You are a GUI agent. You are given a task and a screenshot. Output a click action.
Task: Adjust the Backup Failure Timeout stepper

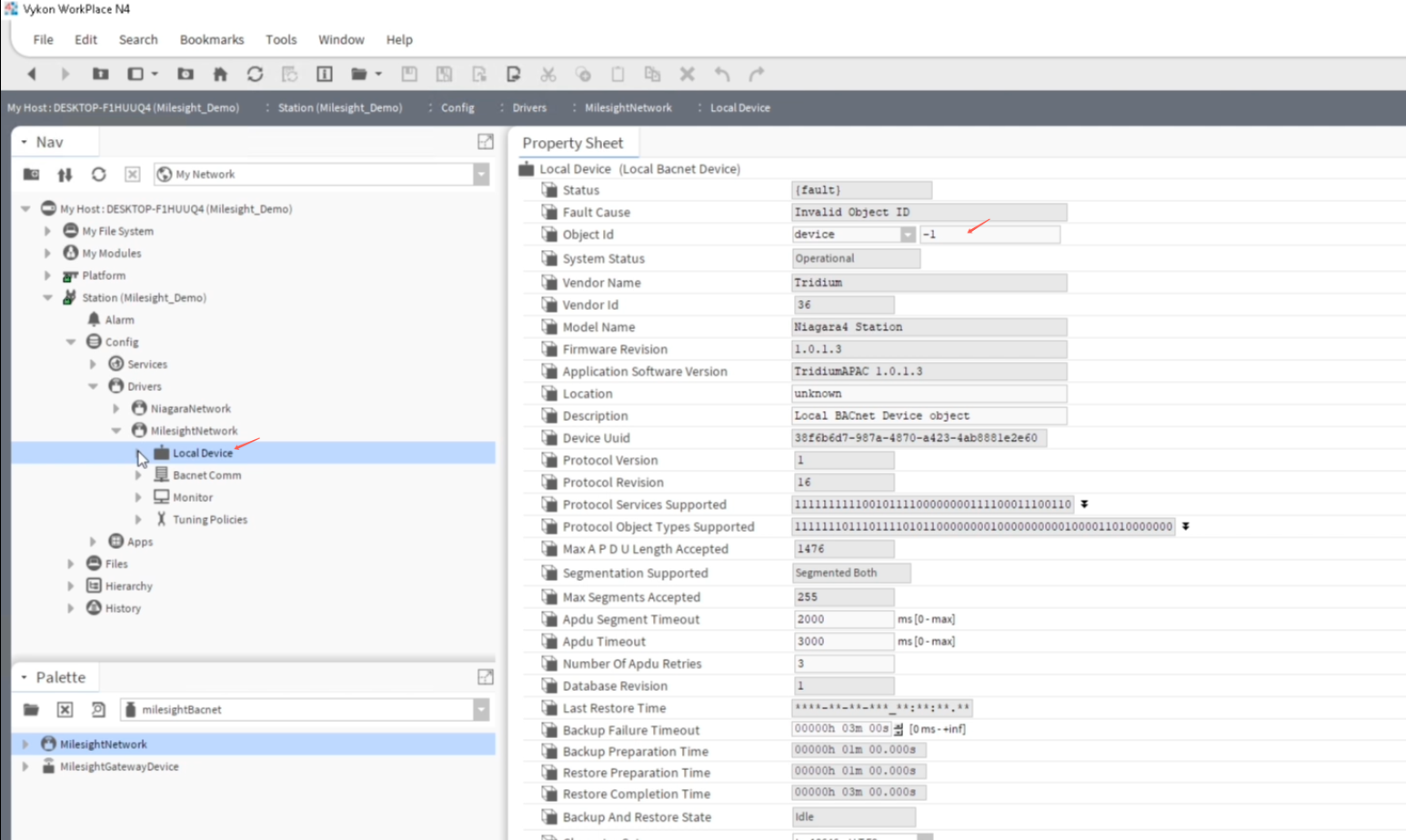(899, 729)
